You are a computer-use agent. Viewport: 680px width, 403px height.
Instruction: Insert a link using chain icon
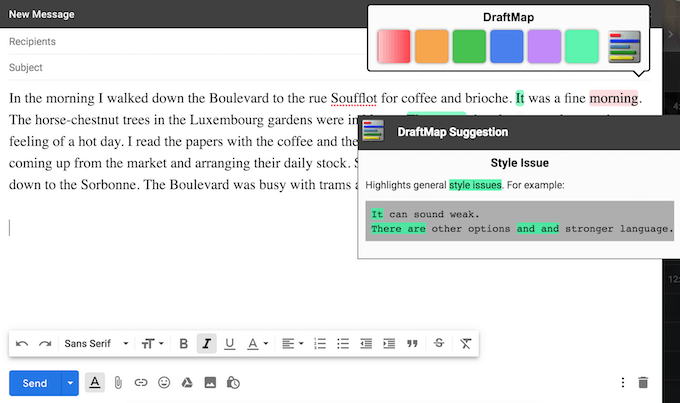[x=141, y=383]
